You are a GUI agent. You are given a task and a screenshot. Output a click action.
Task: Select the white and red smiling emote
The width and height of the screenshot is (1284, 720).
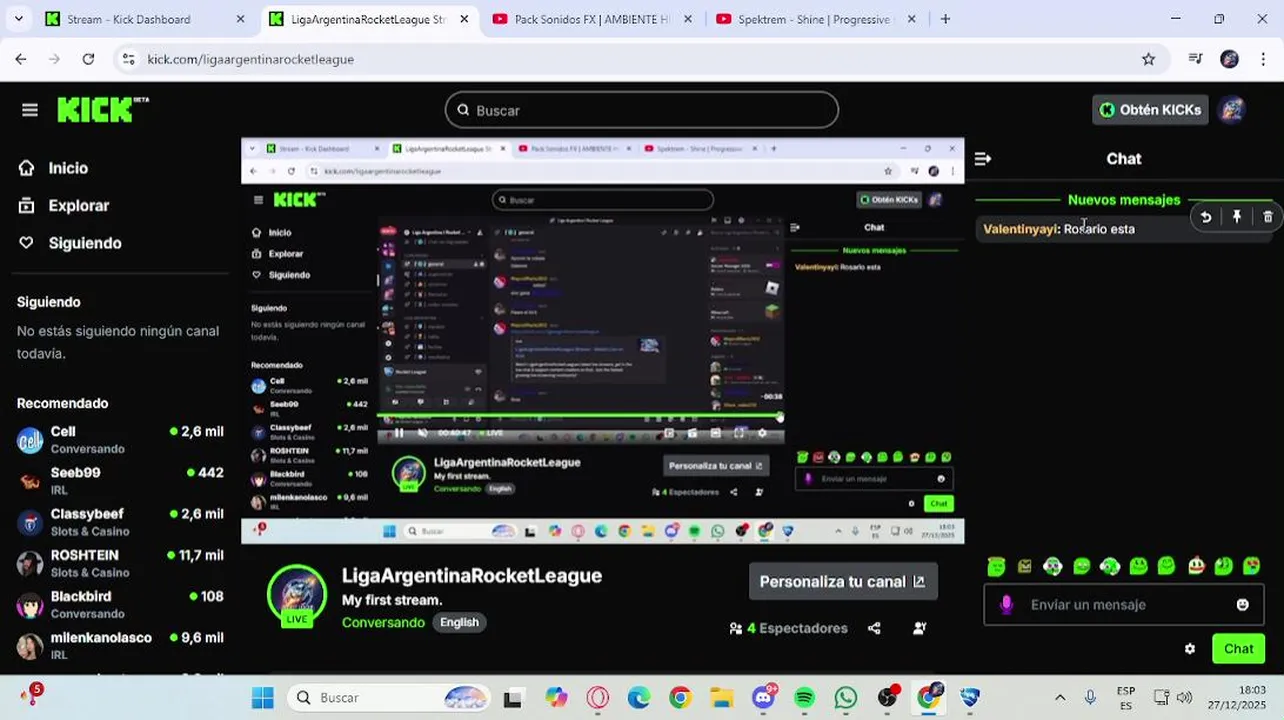[x=1196, y=566]
